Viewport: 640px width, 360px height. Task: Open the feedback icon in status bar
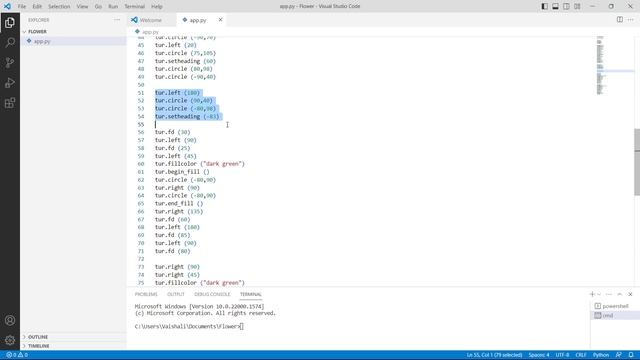pyautogui.click(x=619, y=355)
